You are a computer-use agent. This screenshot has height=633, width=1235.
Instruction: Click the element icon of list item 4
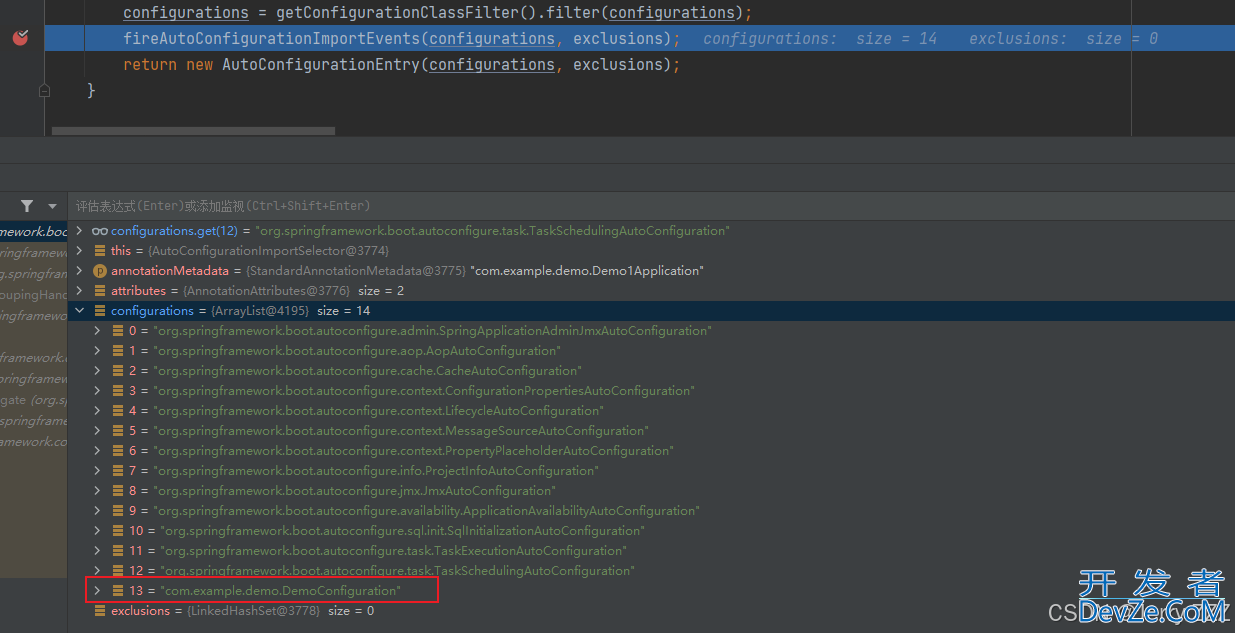coord(117,411)
